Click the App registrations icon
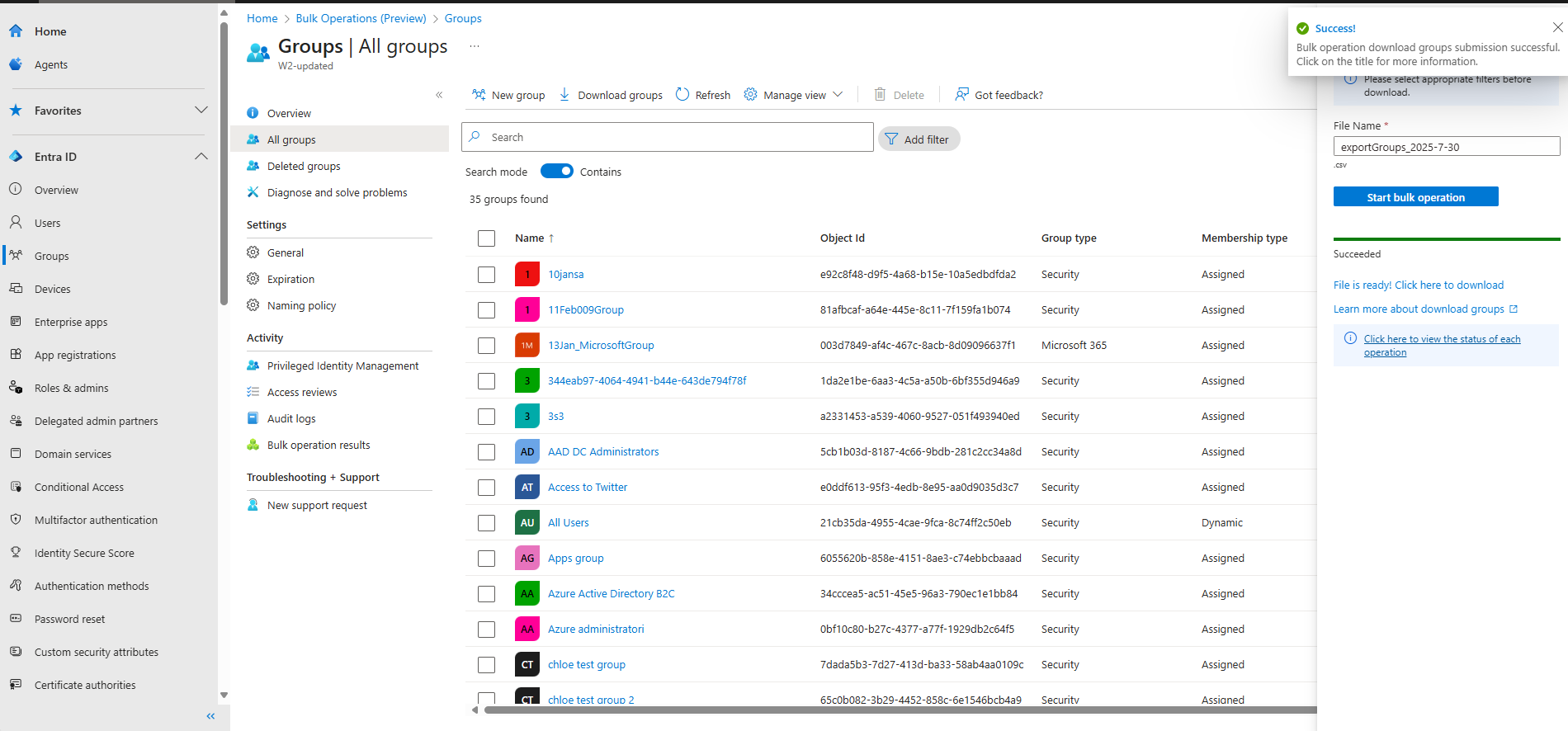 point(16,355)
